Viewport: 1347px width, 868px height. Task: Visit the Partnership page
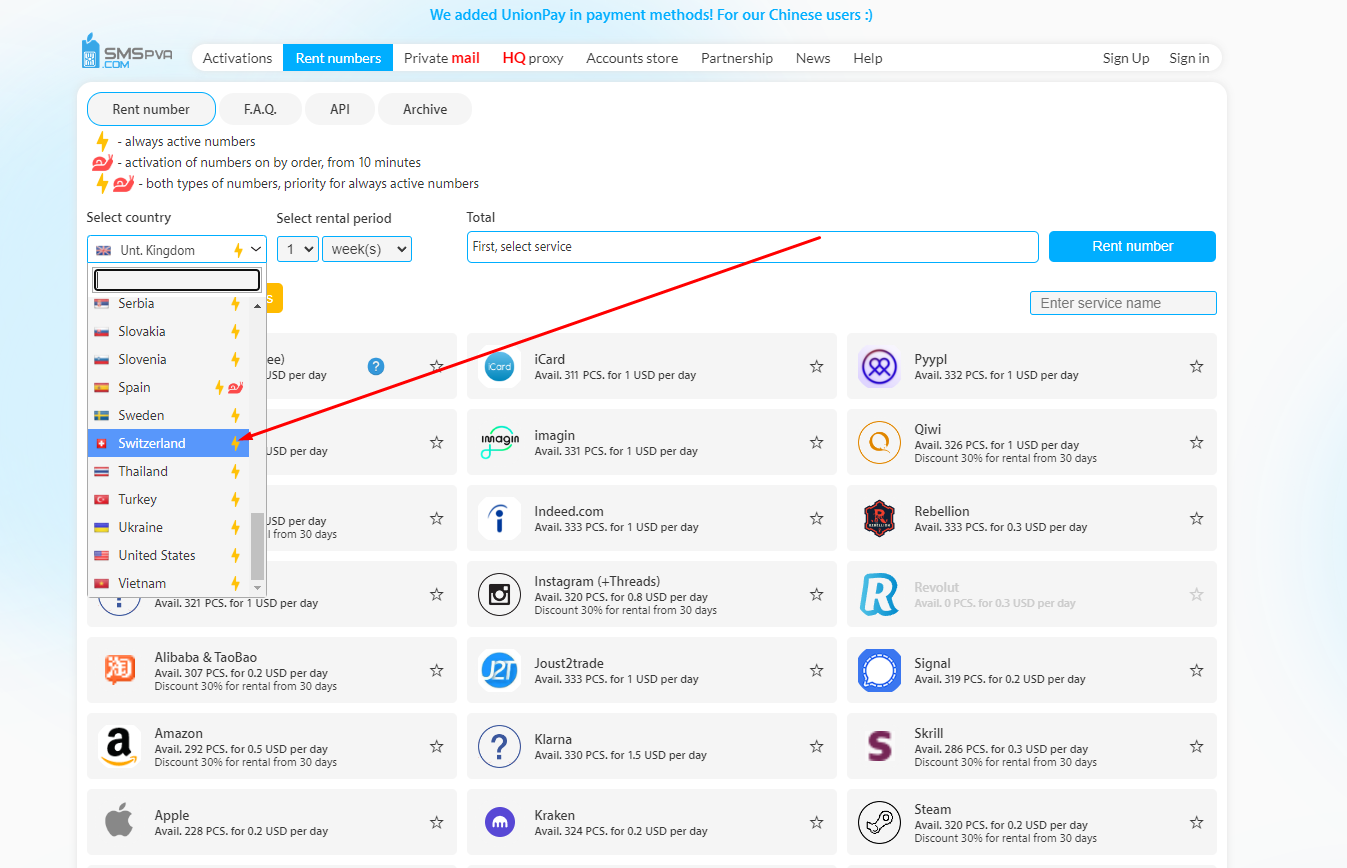(737, 58)
